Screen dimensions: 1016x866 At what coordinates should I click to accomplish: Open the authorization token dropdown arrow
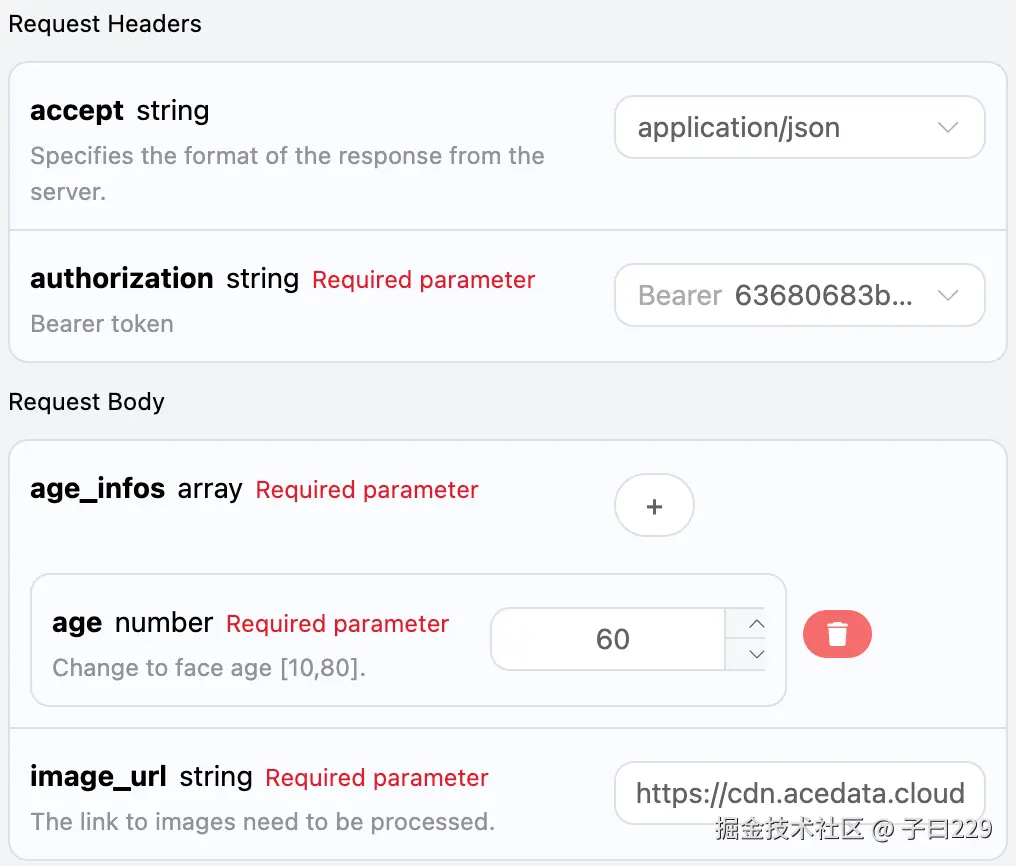point(947,295)
